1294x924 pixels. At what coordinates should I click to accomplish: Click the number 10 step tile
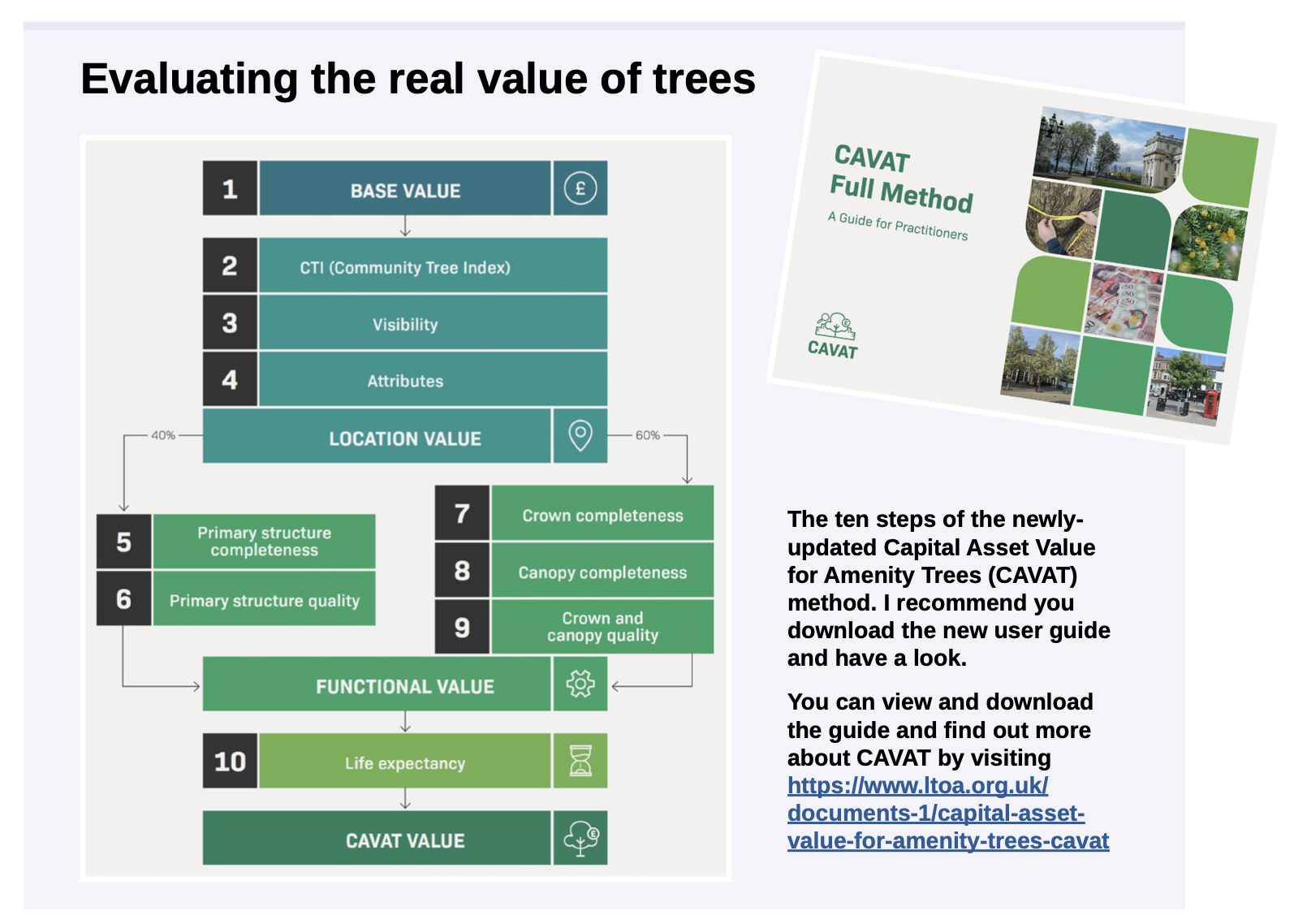230,762
